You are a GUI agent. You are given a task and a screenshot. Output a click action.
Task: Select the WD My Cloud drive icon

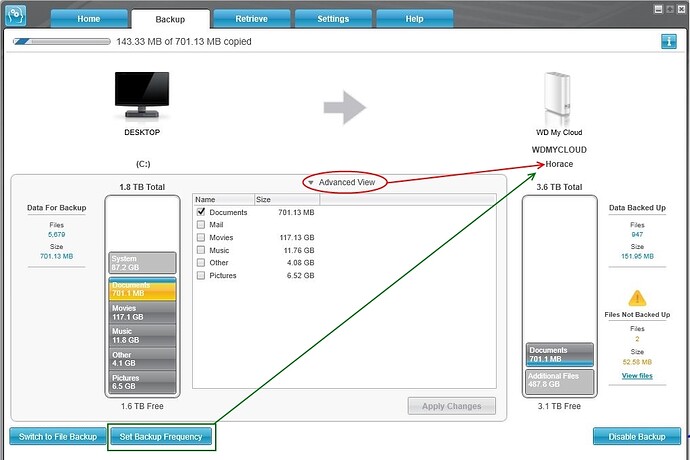pos(558,99)
